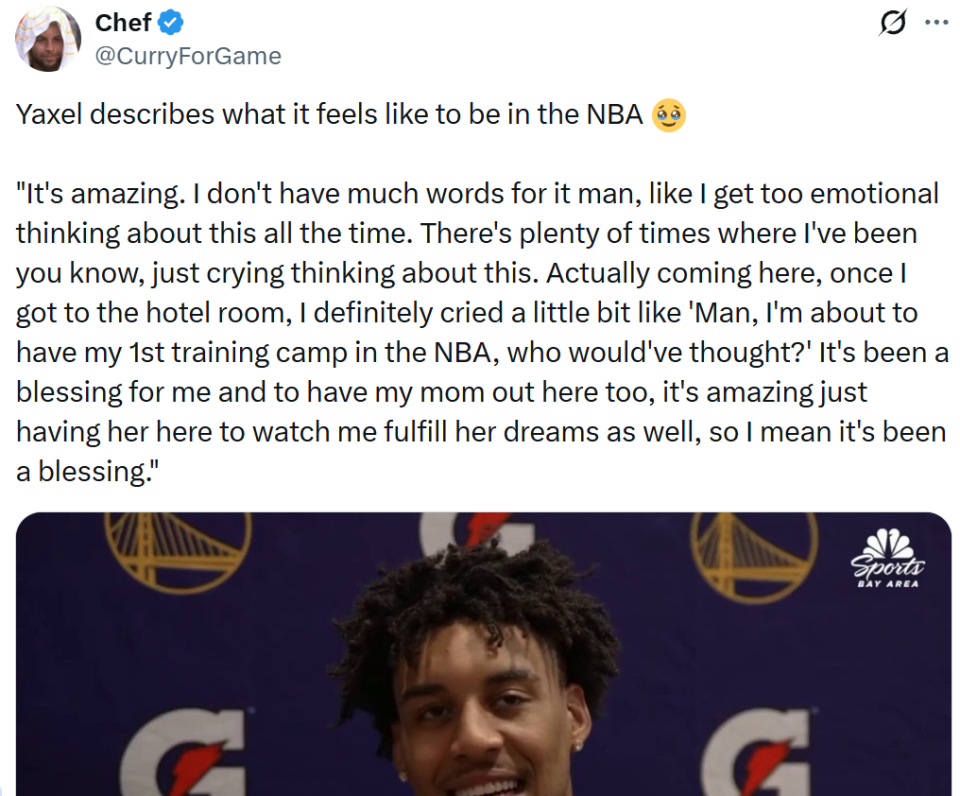Screen dimensions: 960x796
Task: Click the upper-left Warriors bridge logo in video
Action: [x=176, y=550]
